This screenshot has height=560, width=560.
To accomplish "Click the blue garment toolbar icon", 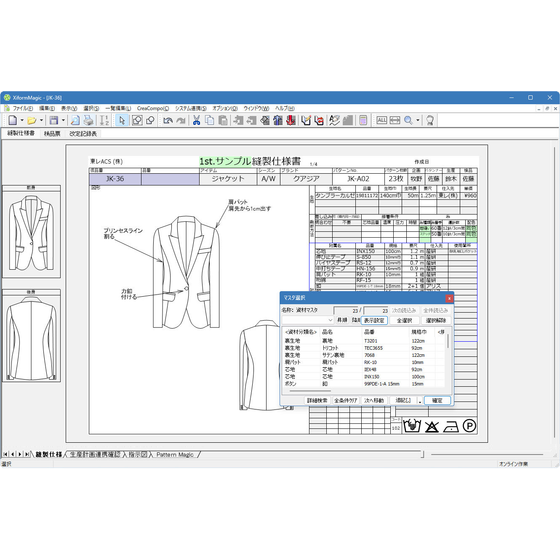I will point(278,120).
